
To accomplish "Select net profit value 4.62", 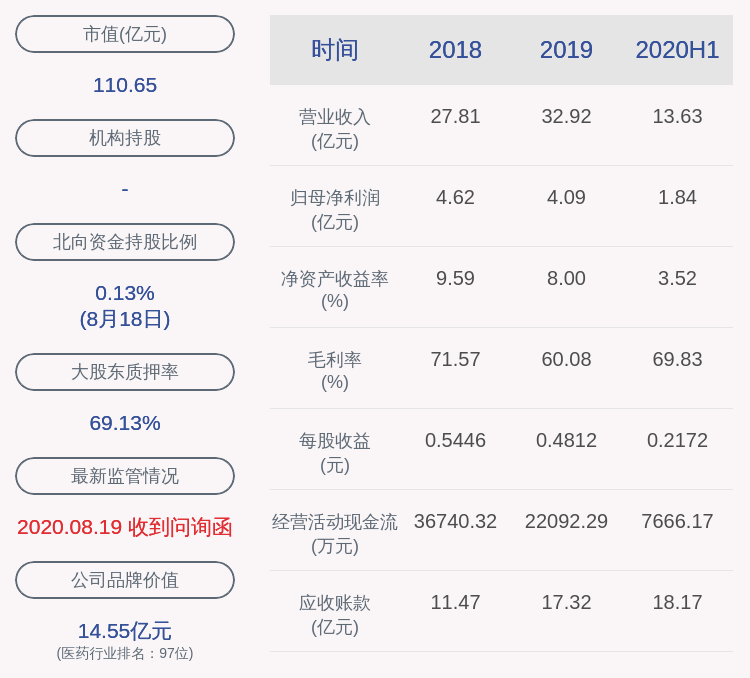I will 455,197.
